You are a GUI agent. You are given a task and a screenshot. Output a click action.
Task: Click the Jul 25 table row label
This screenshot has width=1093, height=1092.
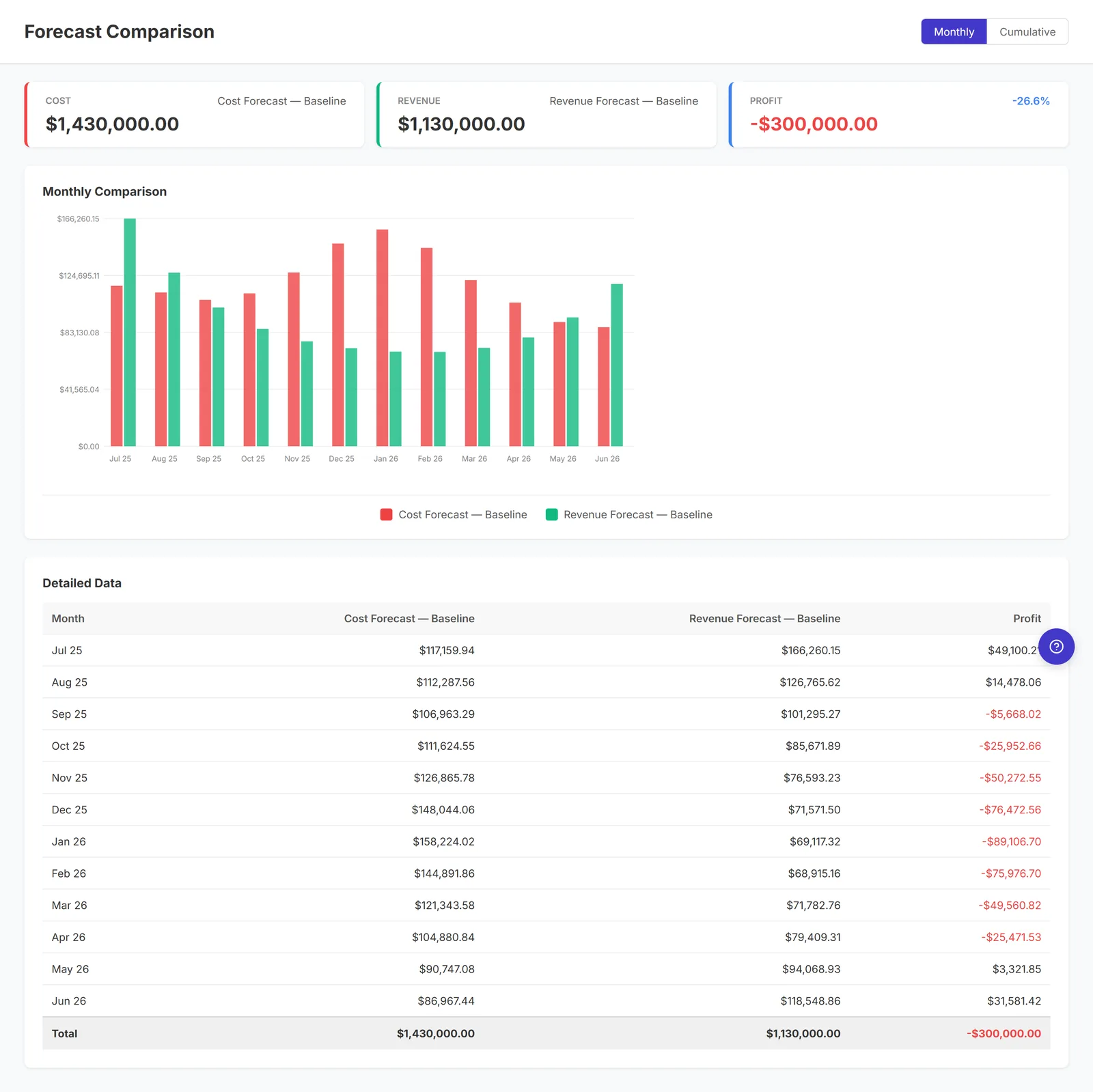click(x=67, y=650)
